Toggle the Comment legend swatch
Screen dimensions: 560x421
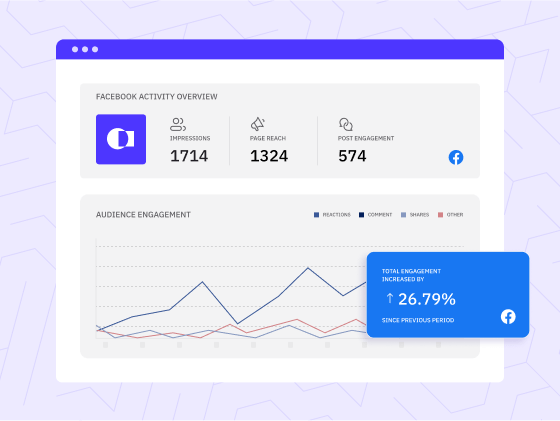(361, 215)
